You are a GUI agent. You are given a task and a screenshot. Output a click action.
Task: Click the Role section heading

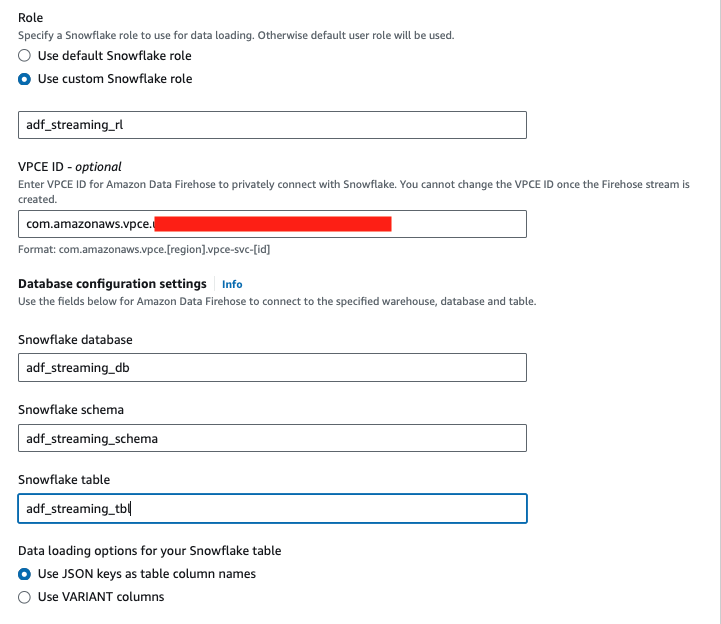pos(31,18)
